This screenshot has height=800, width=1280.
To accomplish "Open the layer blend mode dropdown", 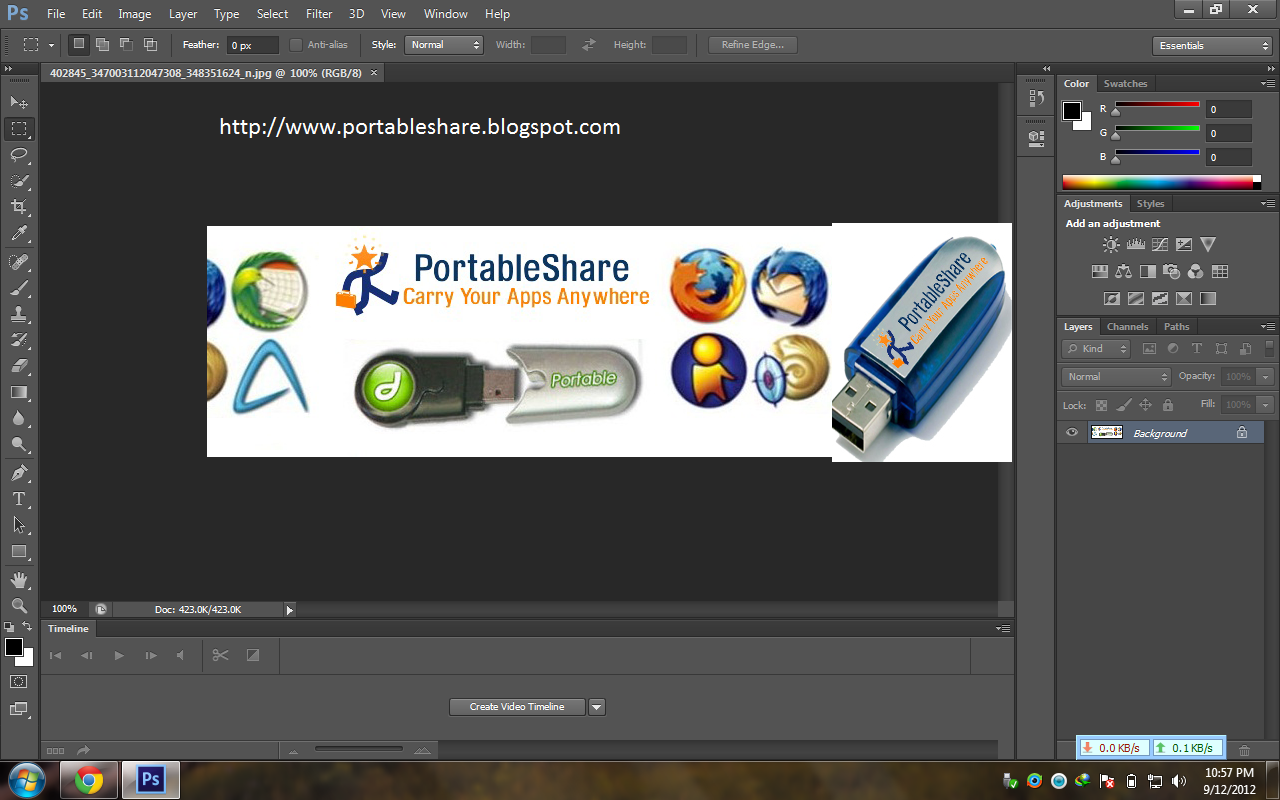I will coord(1116,377).
